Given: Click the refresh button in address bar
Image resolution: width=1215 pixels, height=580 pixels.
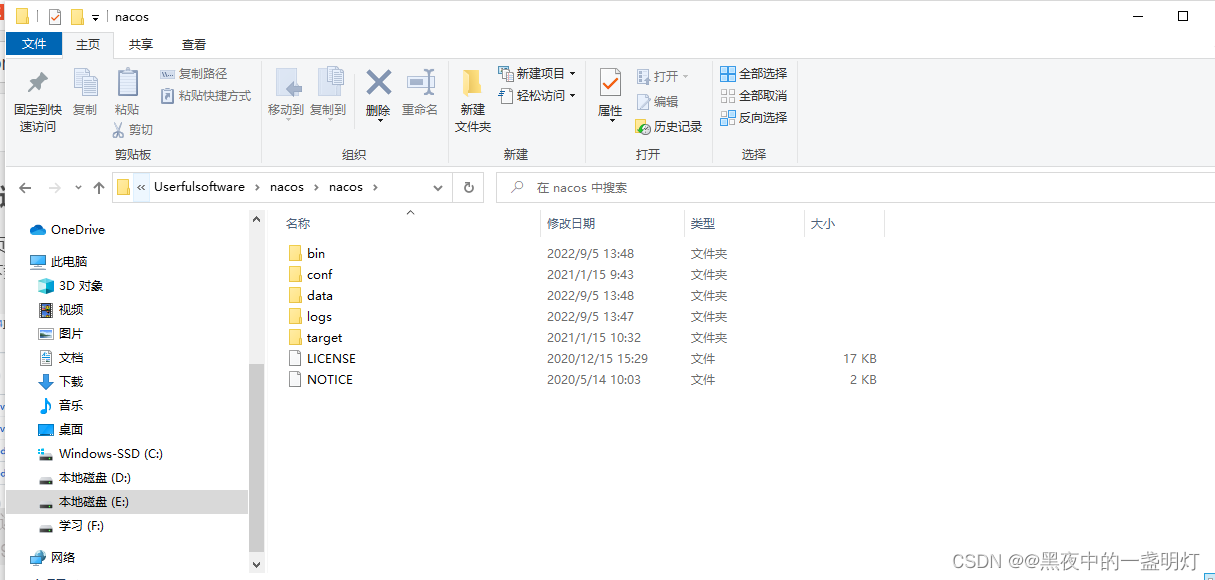Looking at the screenshot, I should click(x=468, y=187).
